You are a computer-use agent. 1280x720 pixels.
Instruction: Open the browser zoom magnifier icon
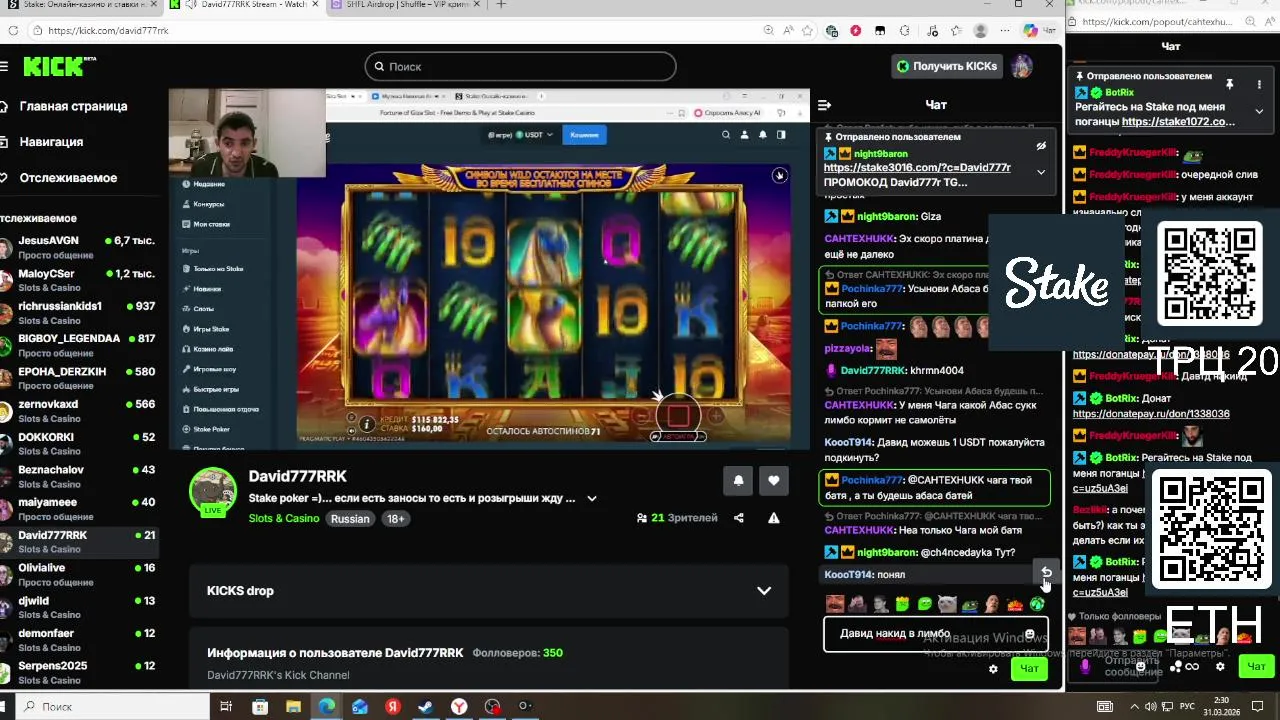click(768, 31)
